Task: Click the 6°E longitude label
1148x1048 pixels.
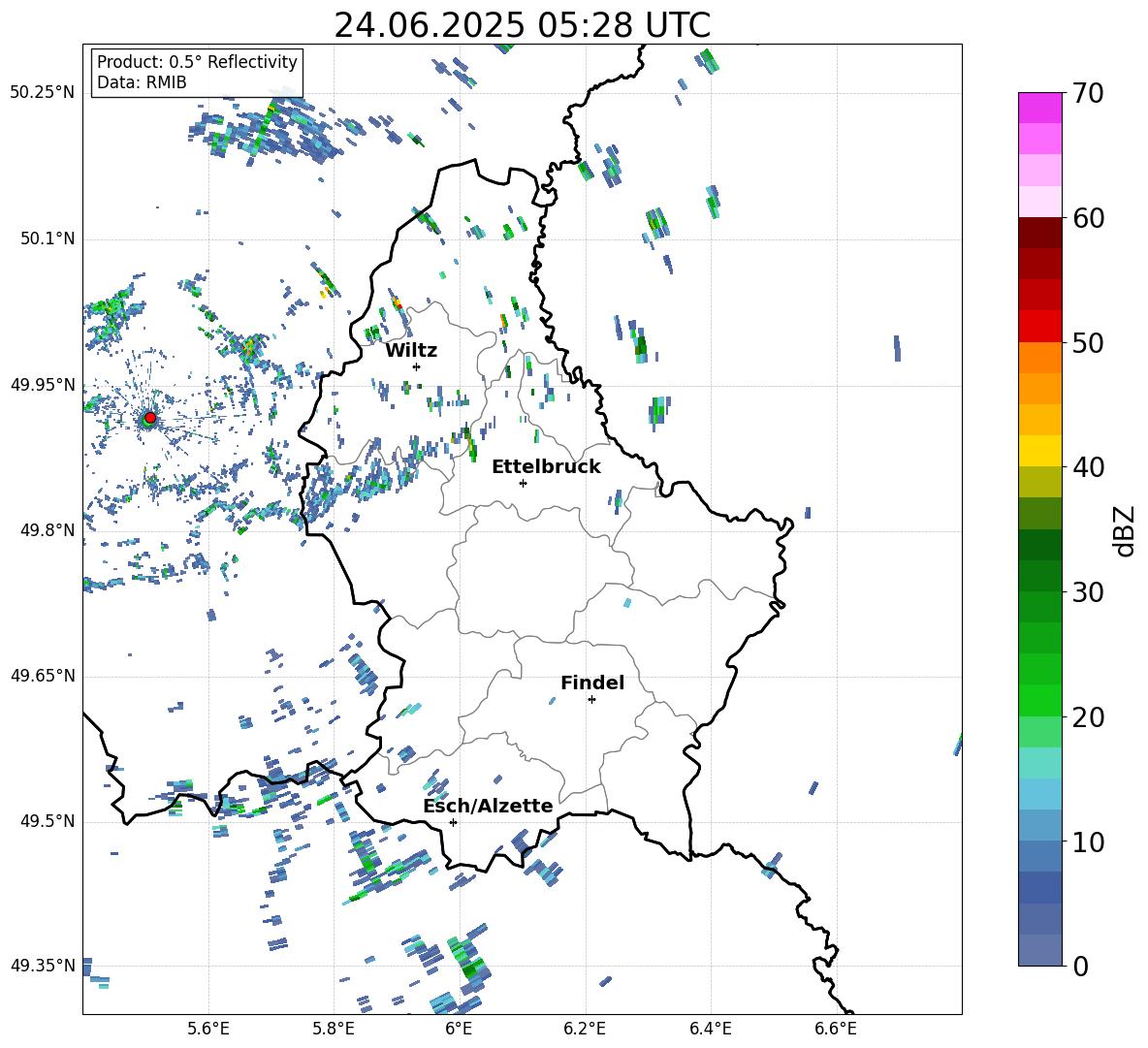Action: [459, 1030]
